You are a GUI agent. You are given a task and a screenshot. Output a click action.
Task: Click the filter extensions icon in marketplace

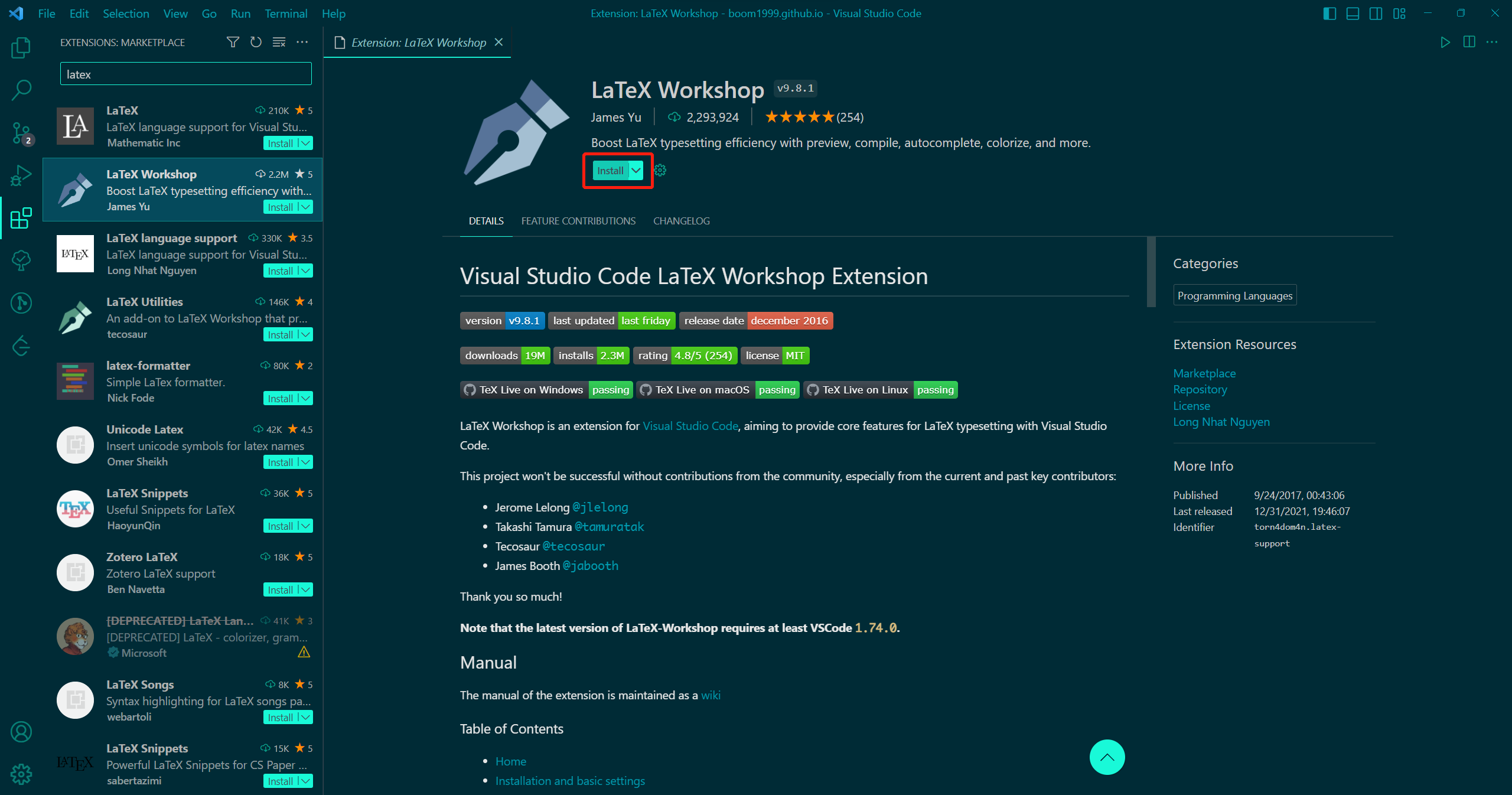(x=232, y=42)
